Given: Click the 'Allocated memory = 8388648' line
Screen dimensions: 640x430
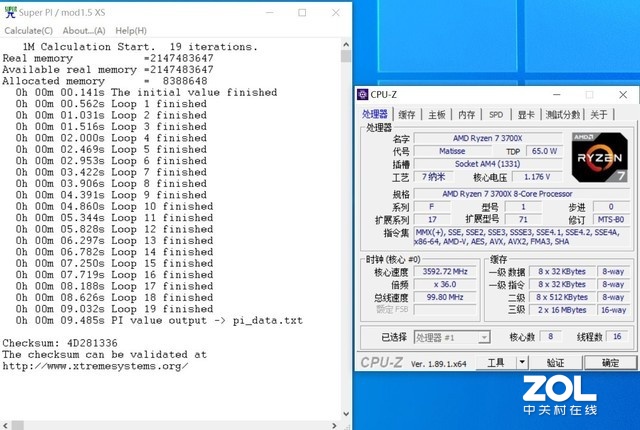Looking at the screenshot, I should pyautogui.click(x=105, y=81).
